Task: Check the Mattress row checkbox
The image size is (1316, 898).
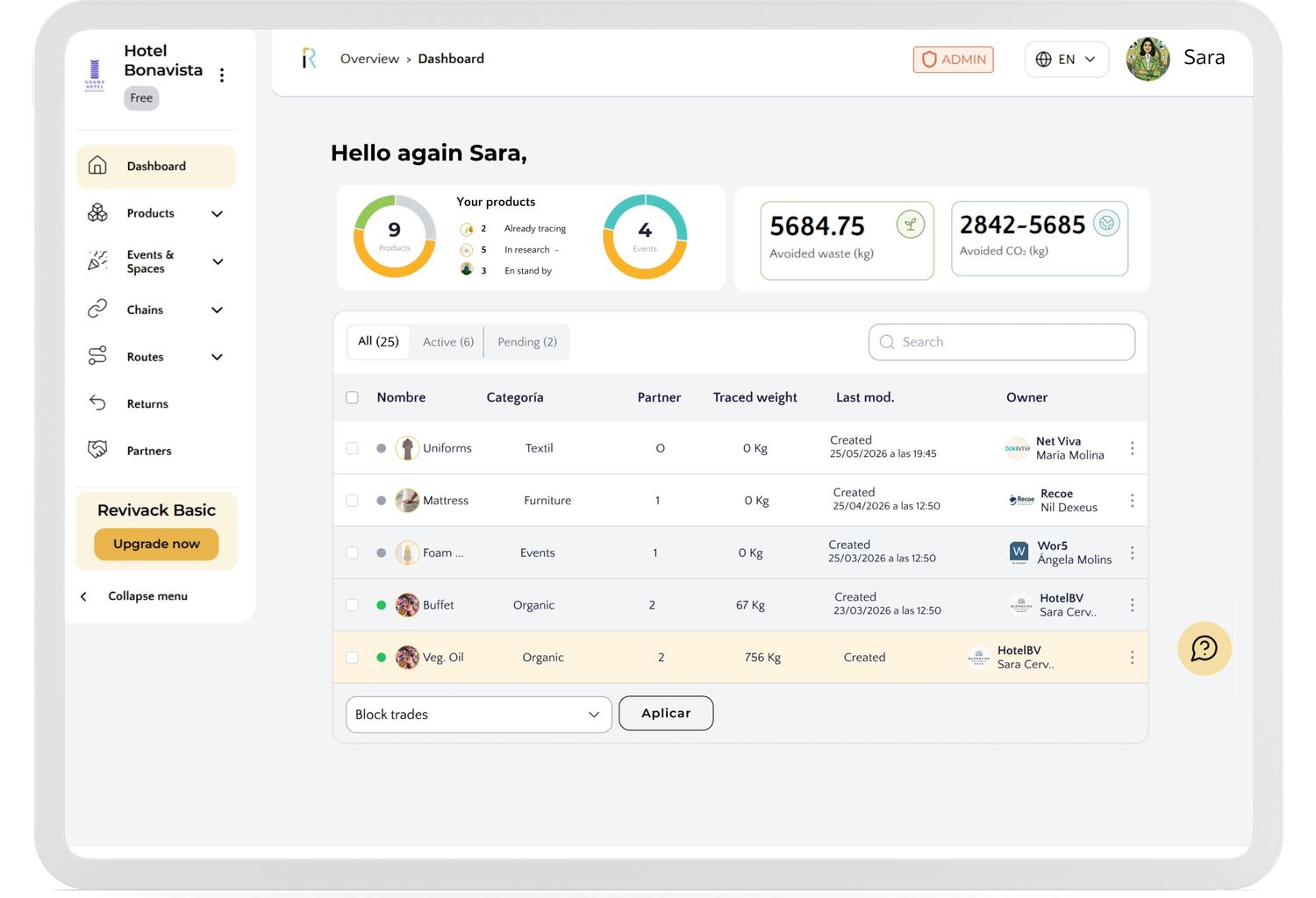Action: [352, 501]
